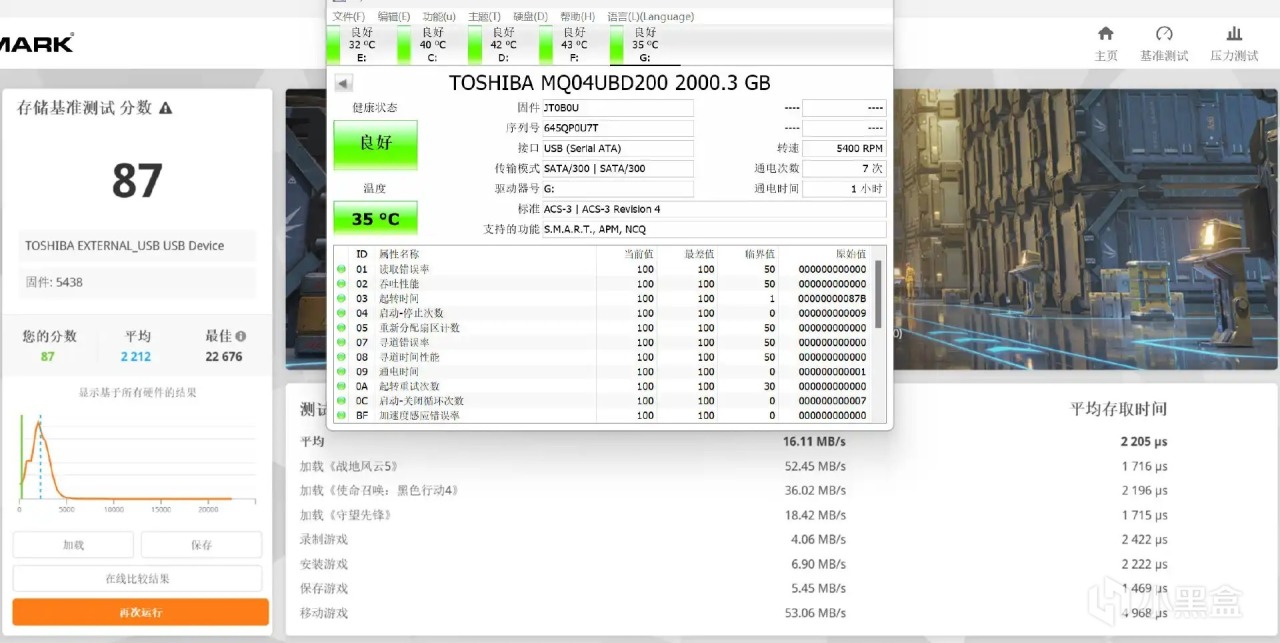The width and height of the screenshot is (1280, 643).
Task: Click the 保存 button in 3DMark
Action: coord(201,545)
